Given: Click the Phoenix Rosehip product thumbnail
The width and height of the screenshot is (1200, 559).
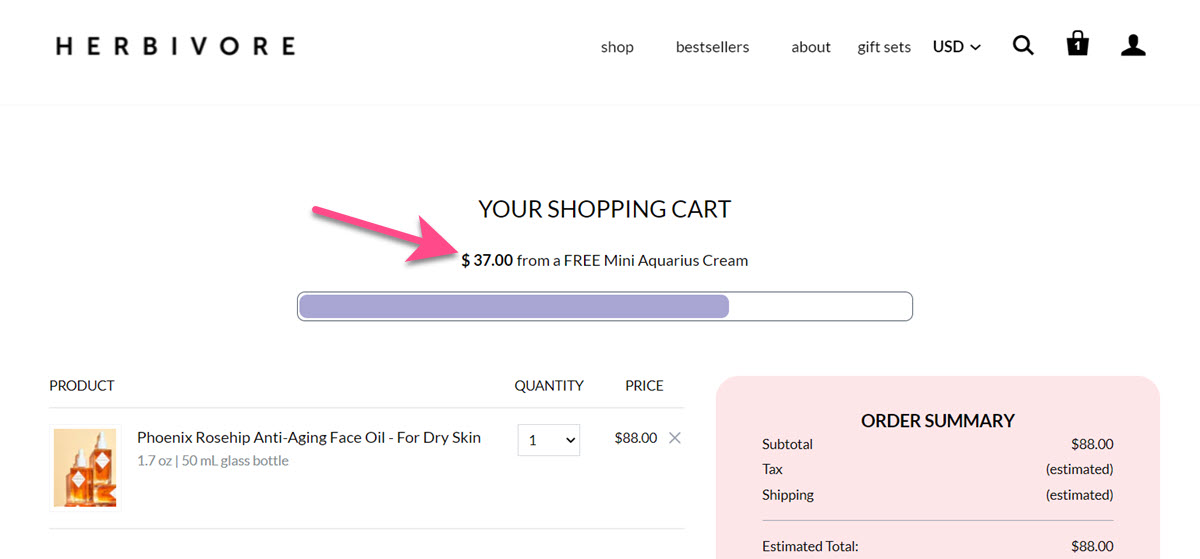Looking at the screenshot, I should pos(85,467).
